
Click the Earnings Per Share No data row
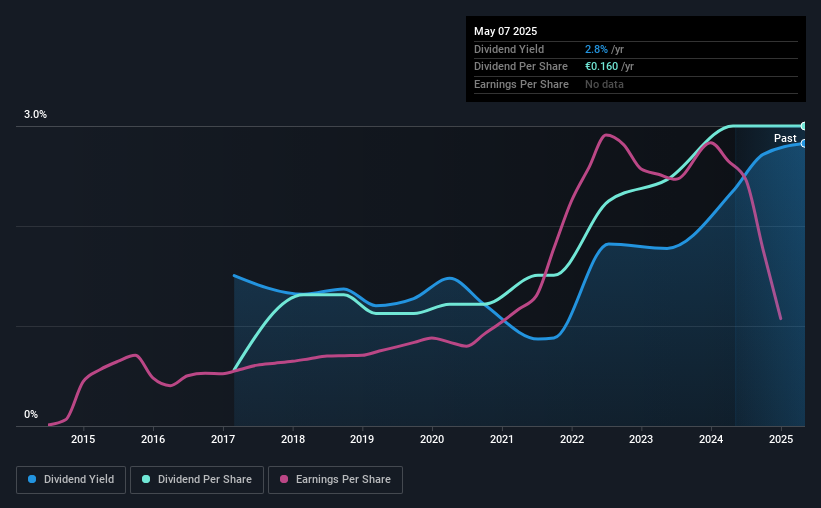(636, 84)
